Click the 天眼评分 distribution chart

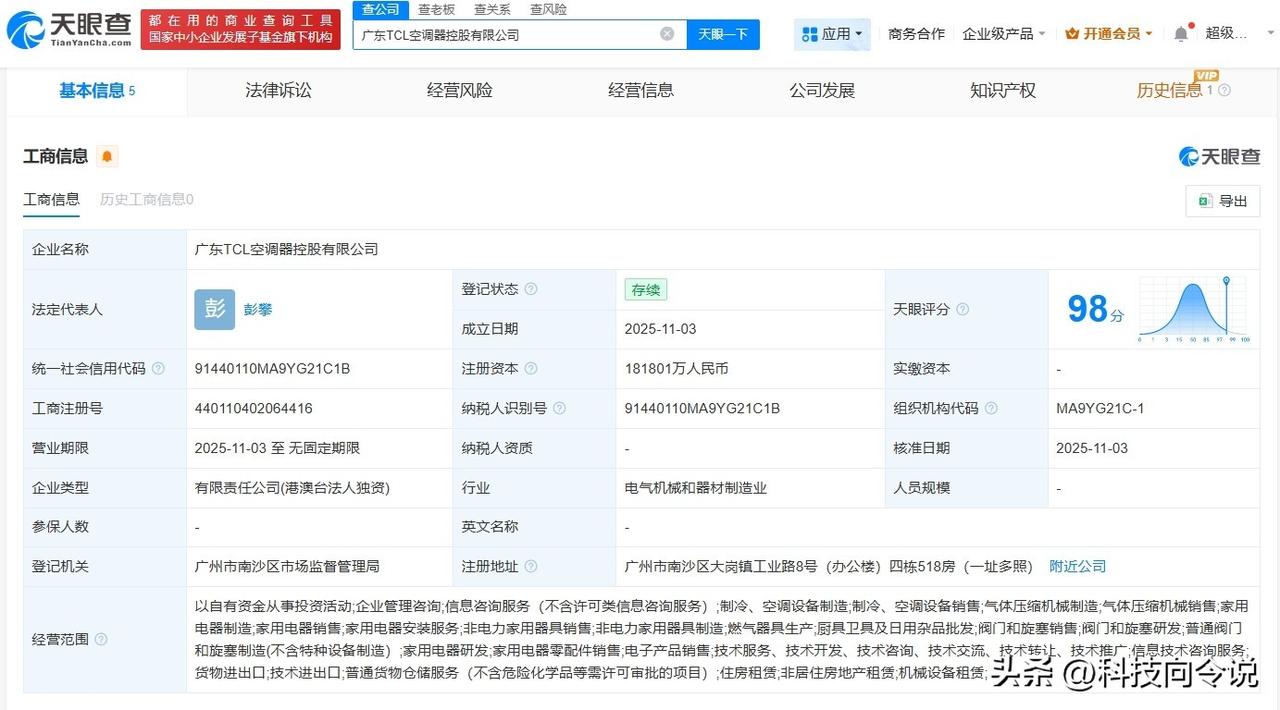pos(1192,309)
